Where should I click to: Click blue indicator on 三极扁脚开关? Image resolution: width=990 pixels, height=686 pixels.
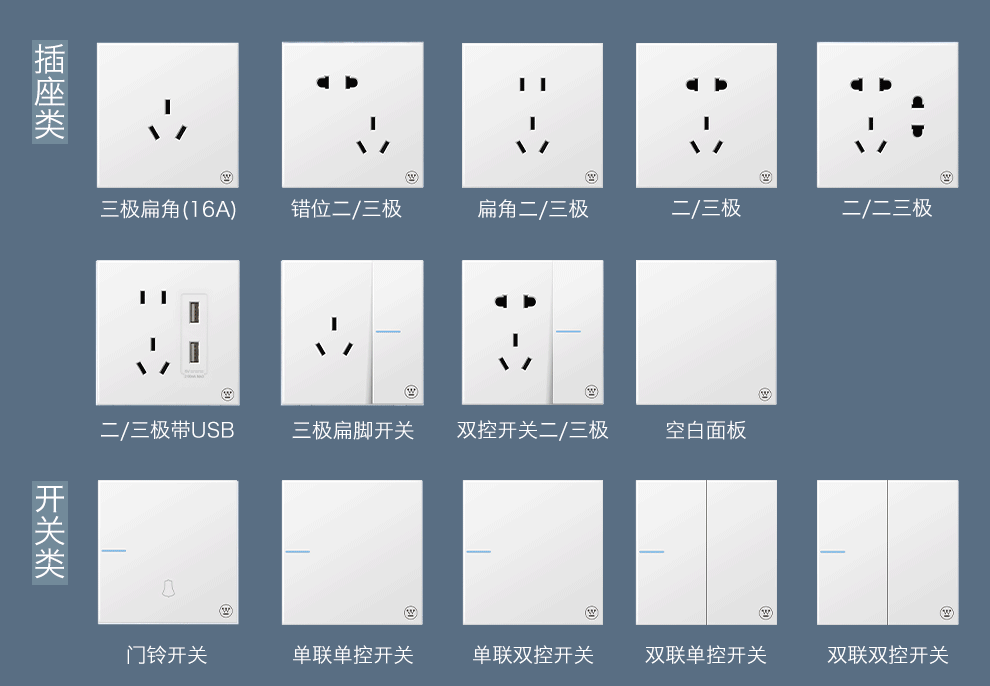tap(388, 331)
